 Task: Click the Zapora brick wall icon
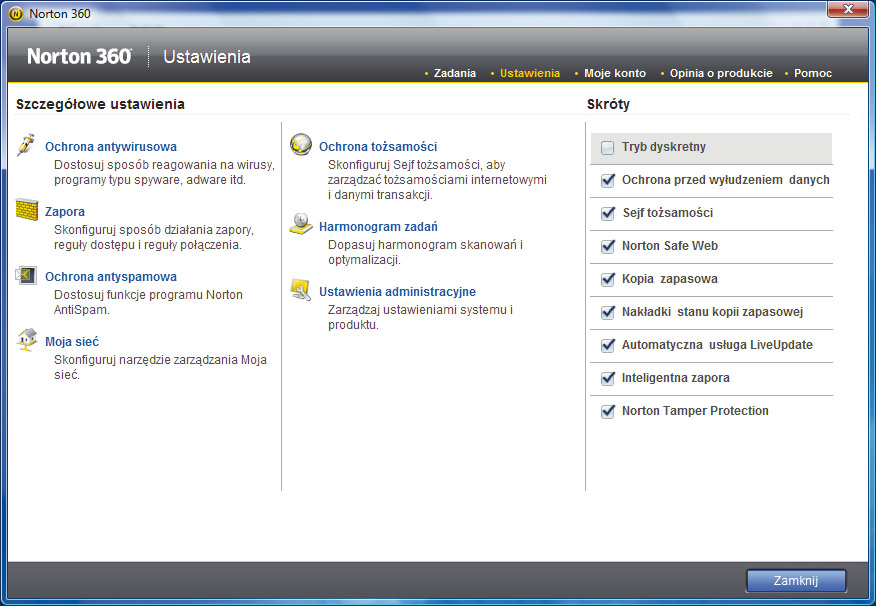pyautogui.click(x=27, y=210)
